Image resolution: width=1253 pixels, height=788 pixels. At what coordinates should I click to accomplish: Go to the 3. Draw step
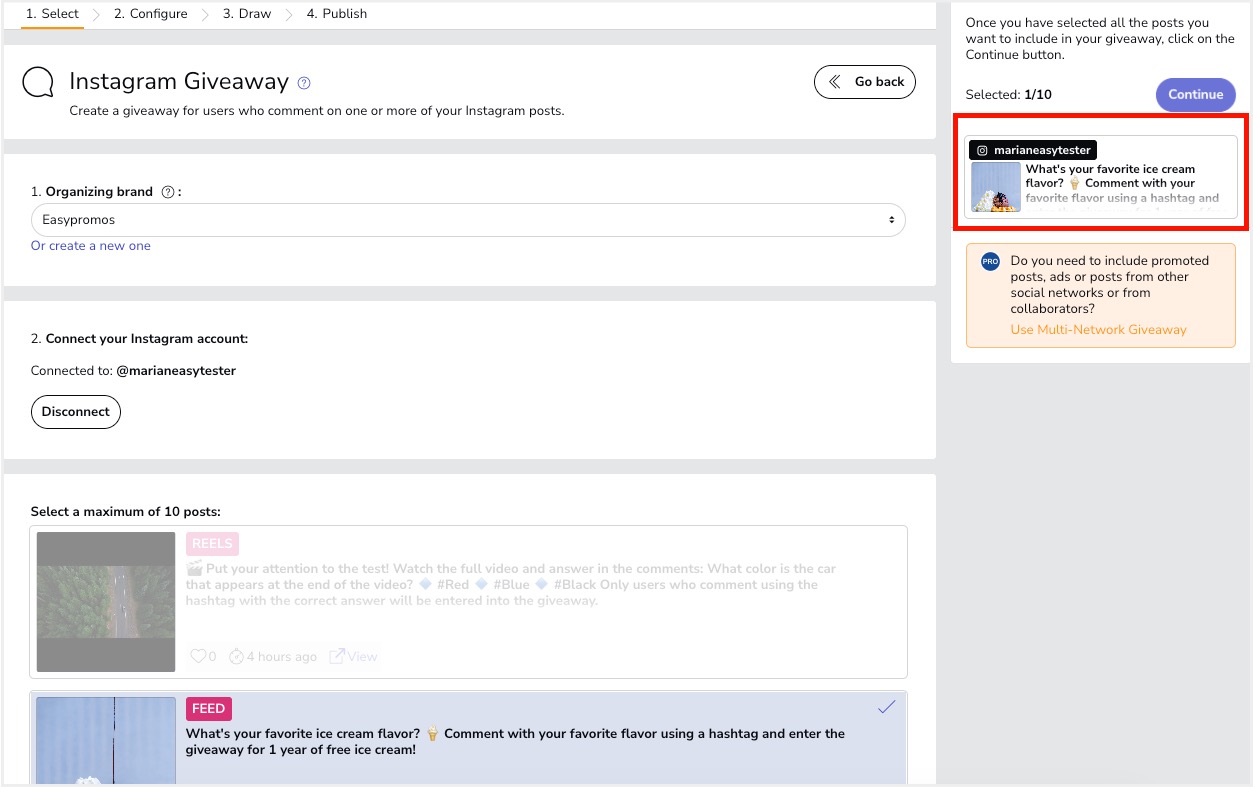pyautogui.click(x=246, y=14)
